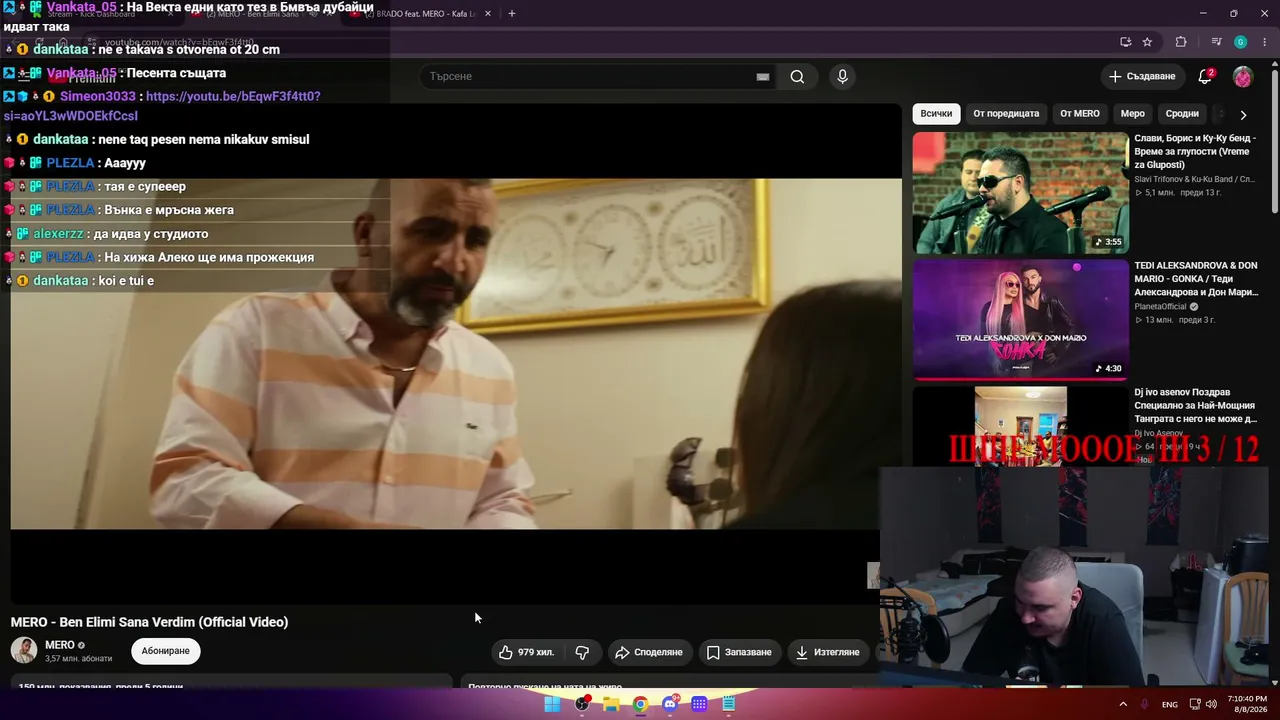This screenshot has height=720, width=1280.
Task: Click the YouTube search magnifier button
Action: tap(797, 76)
